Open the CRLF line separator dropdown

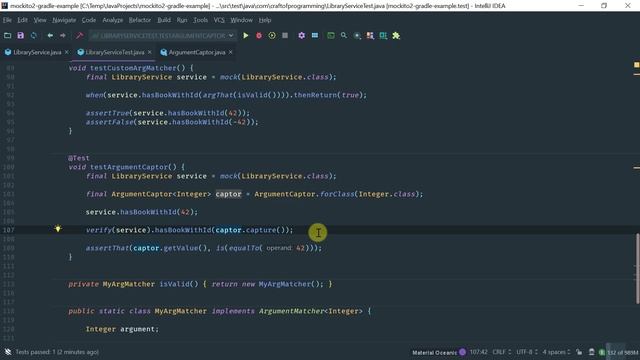click(502, 352)
